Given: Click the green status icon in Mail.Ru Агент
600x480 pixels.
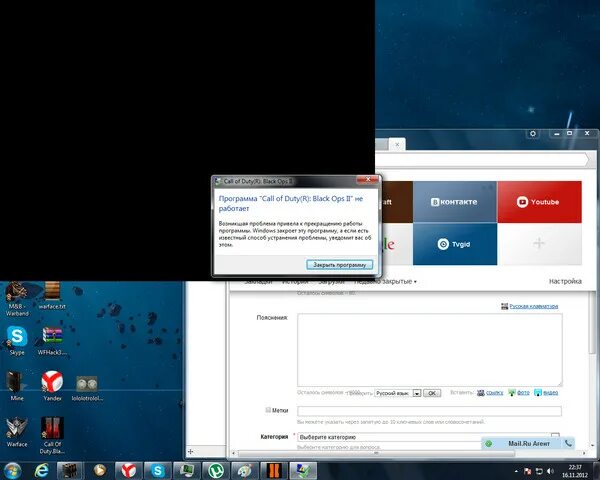Looking at the screenshot, I should tap(488, 444).
